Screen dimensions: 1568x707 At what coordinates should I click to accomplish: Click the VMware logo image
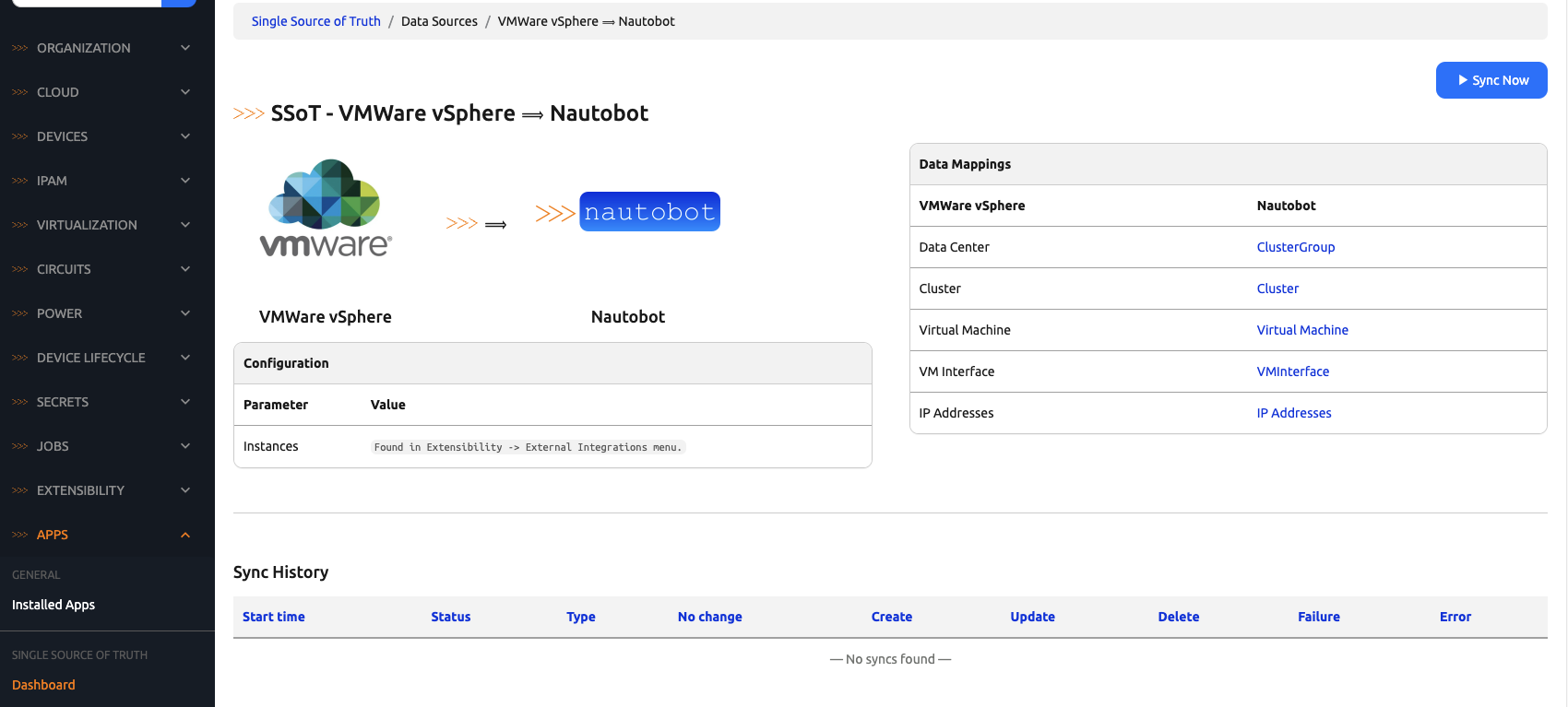(326, 208)
